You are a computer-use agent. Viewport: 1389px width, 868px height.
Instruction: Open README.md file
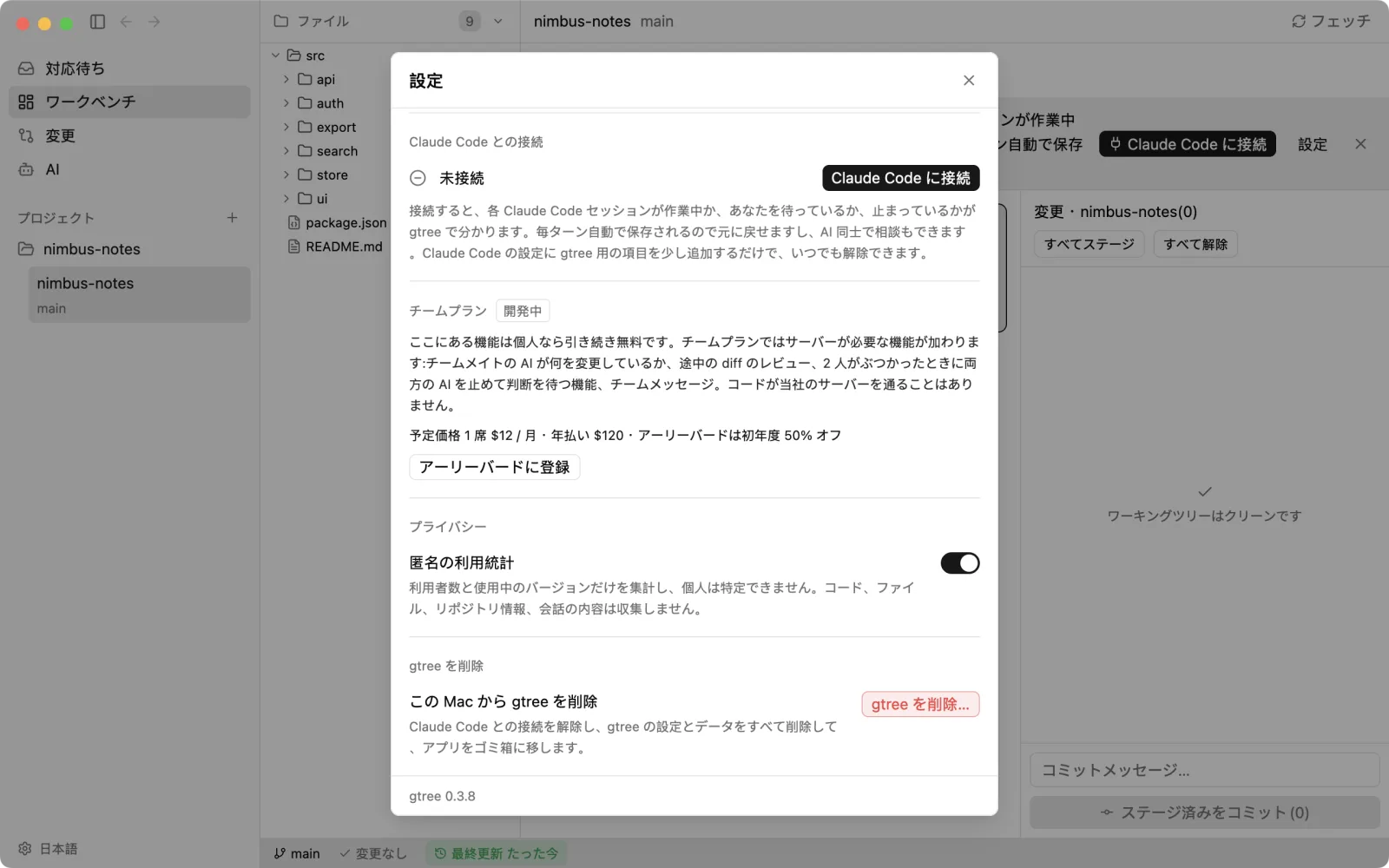point(335,247)
